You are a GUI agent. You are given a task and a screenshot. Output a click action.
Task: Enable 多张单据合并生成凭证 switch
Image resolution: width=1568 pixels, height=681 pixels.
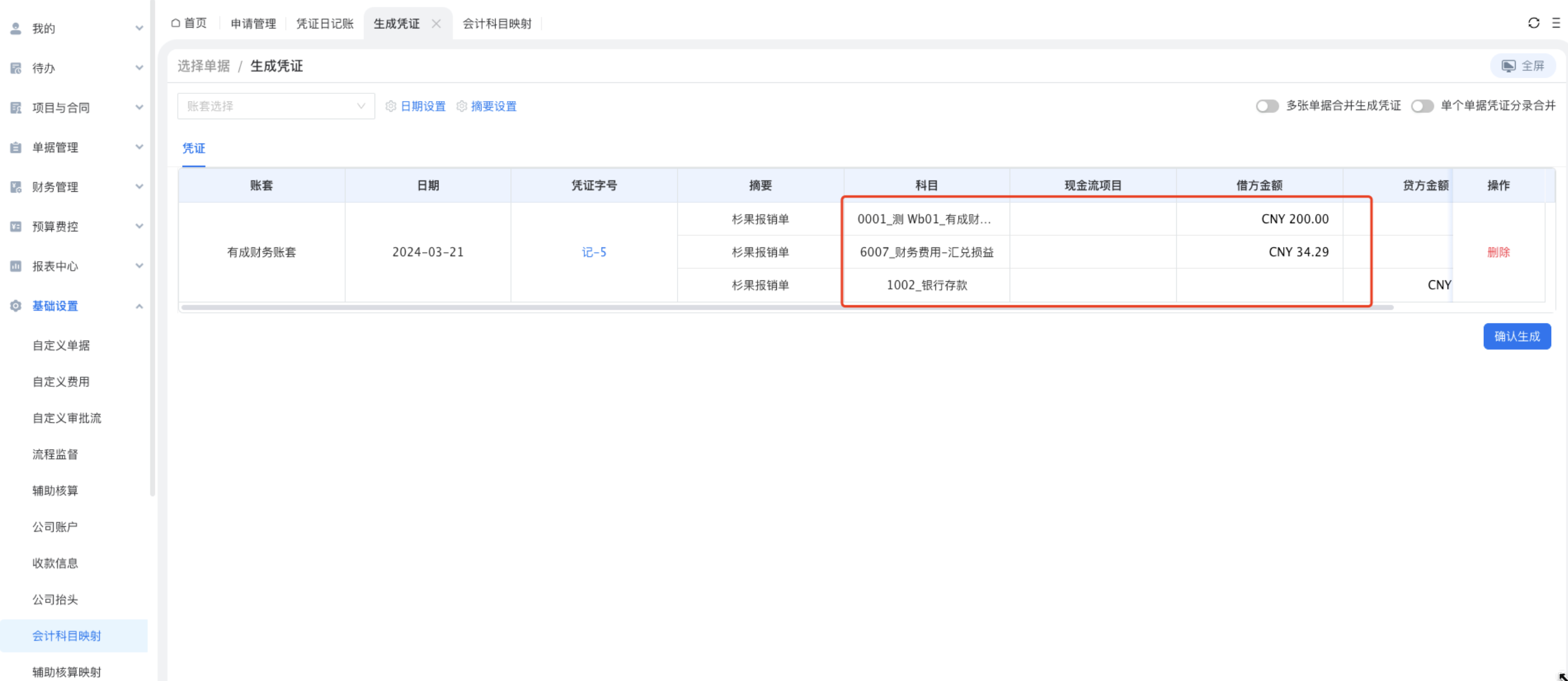pos(1267,106)
